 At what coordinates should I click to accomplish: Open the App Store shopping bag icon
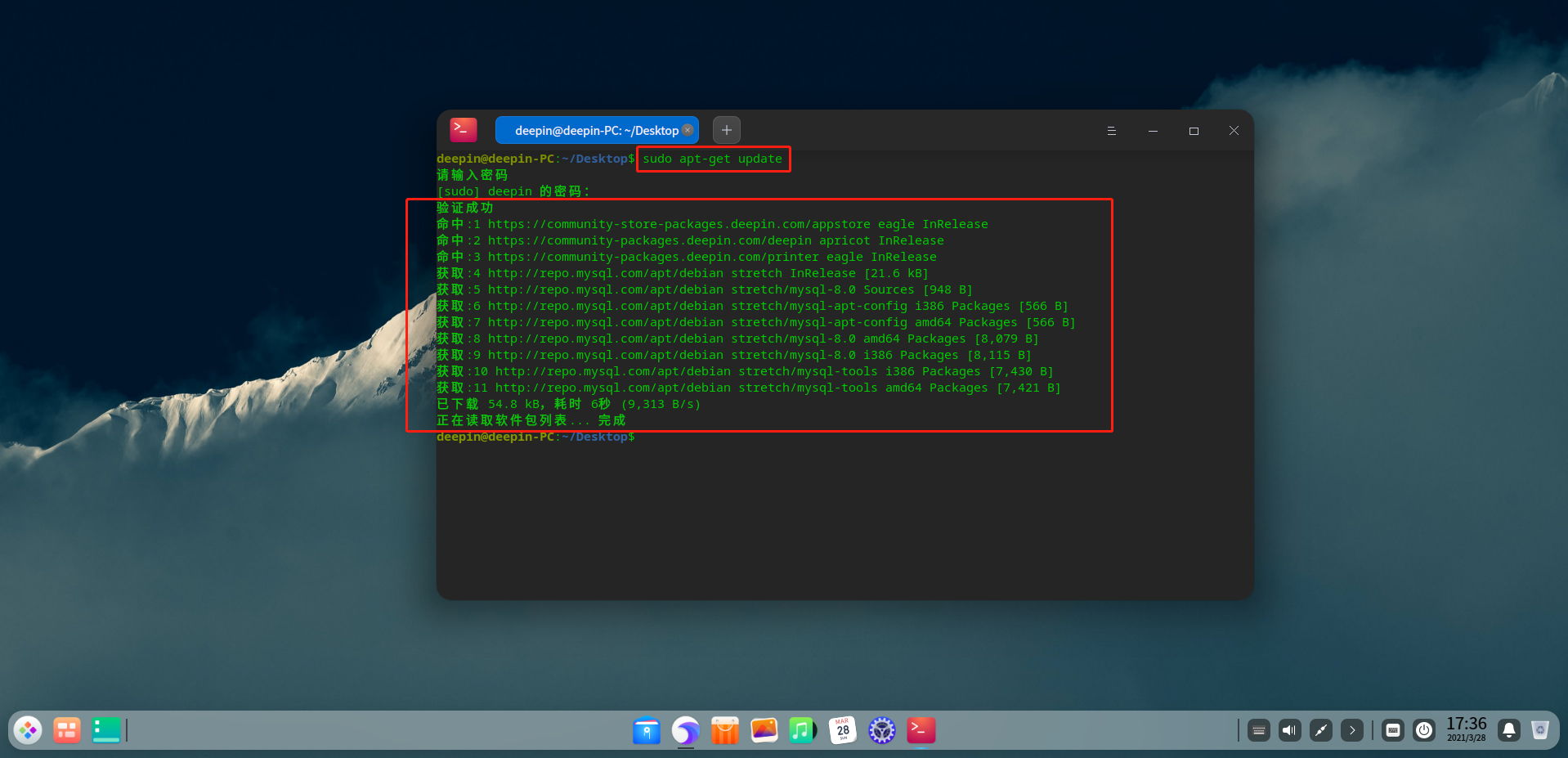pyautogui.click(x=725, y=730)
